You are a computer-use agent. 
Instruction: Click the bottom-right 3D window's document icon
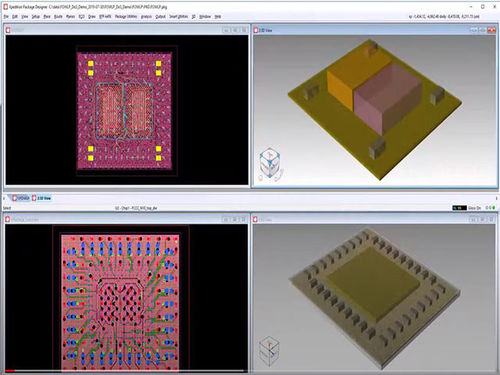click(256, 219)
